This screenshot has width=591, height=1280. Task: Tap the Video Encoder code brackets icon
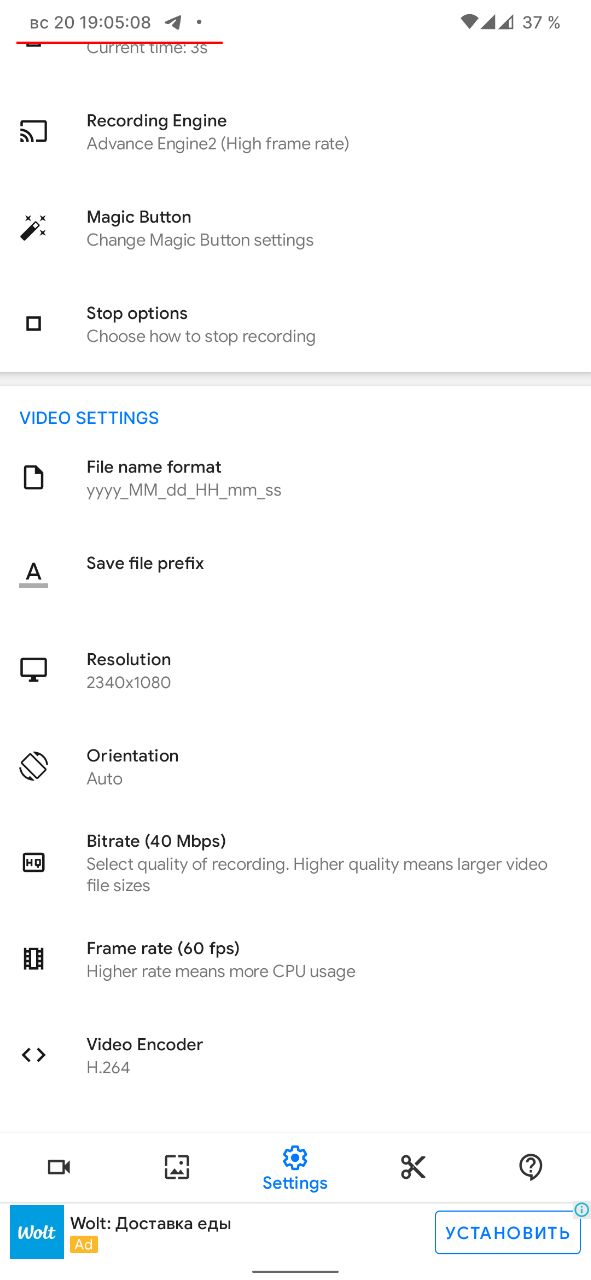click(x=33, y=1055)
